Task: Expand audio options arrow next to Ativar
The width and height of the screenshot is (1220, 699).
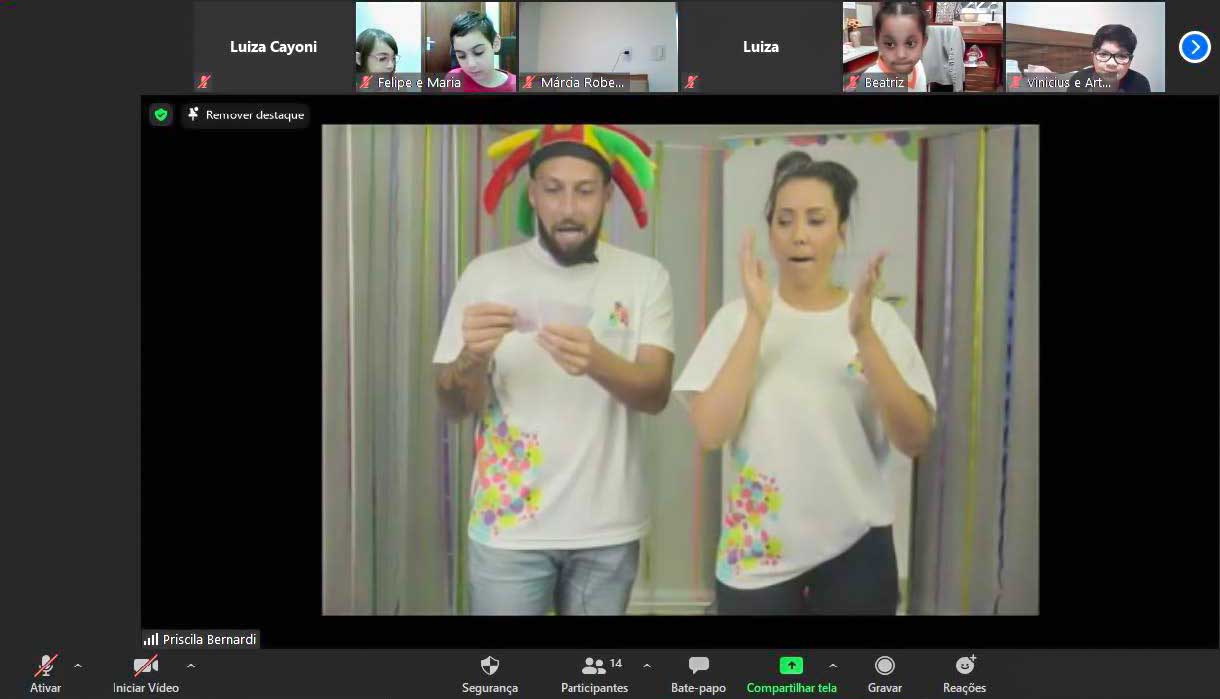Action: pyautogui.click(x=78, y=666)
